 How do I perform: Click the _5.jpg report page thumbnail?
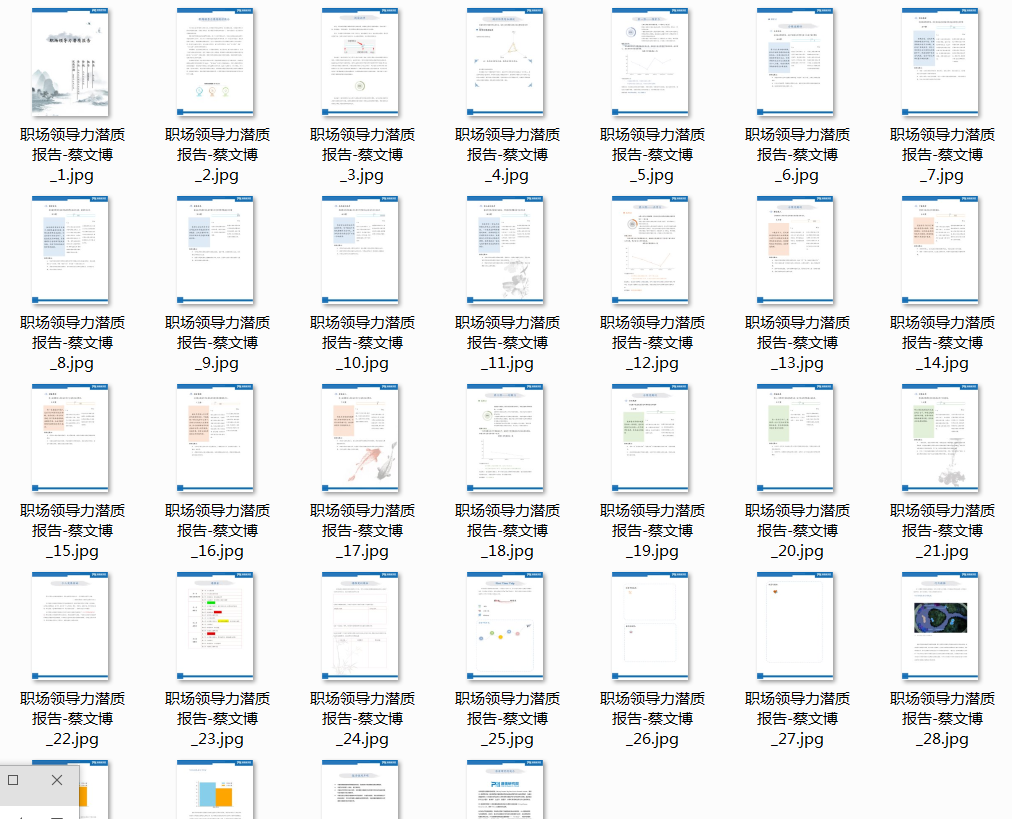pos(651,62)
